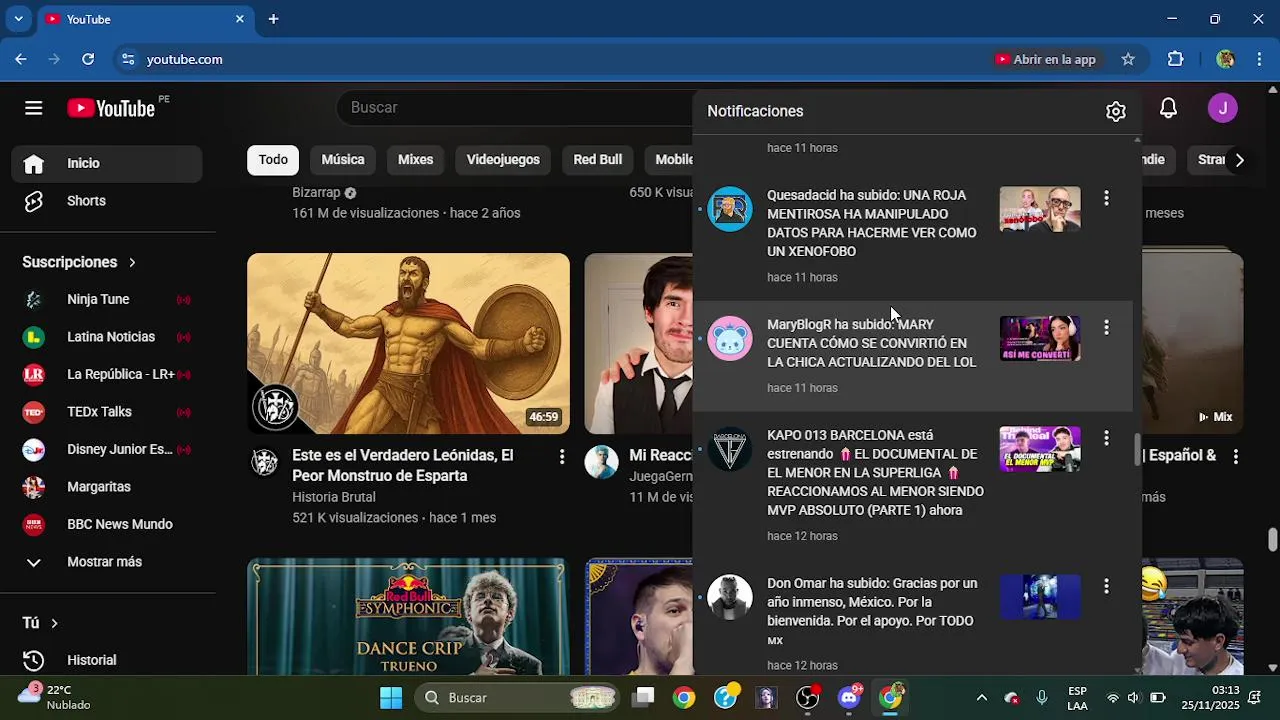Open BBC News Mundo subscription
The width and height of the screenshot is (1280, 720).
[x=108, y=524]
